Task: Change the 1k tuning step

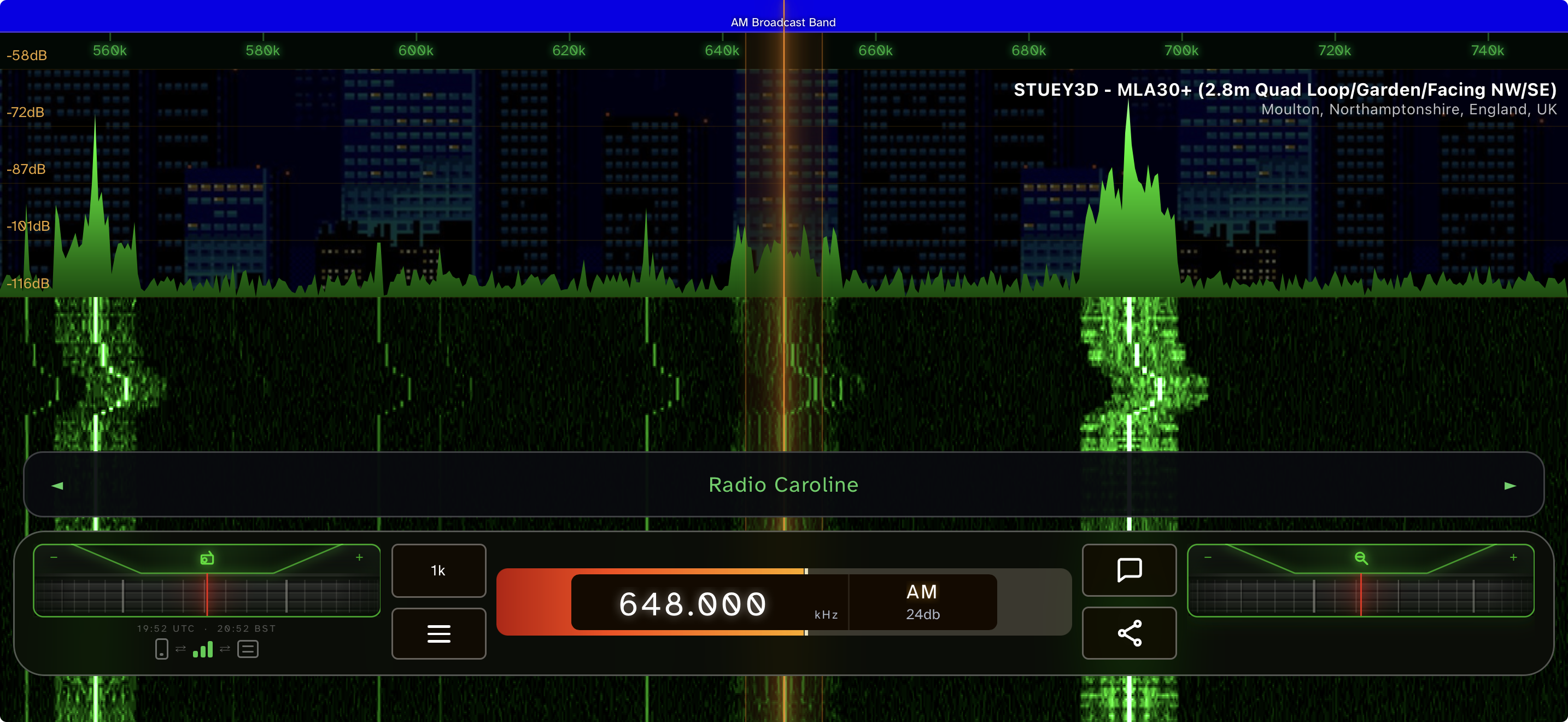Action: click(x=438, y=570)
